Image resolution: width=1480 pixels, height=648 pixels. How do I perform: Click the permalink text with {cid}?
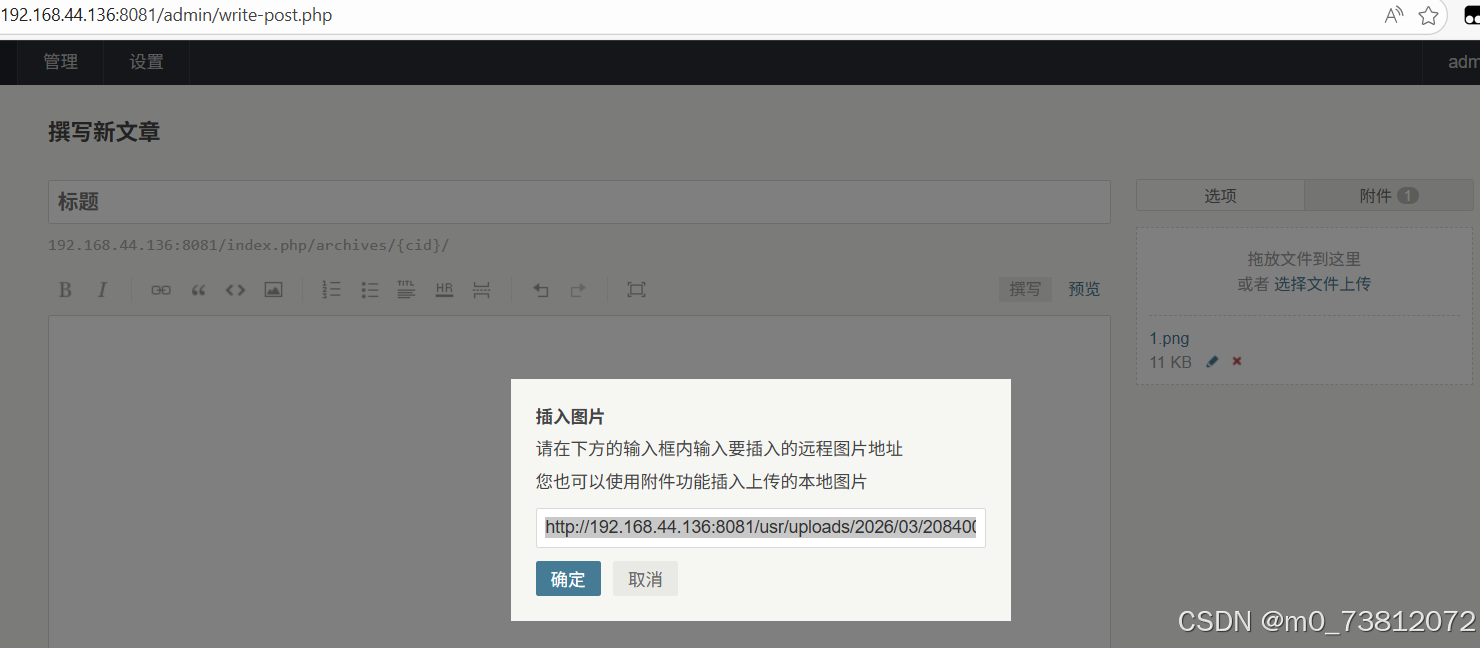(249, 245)
